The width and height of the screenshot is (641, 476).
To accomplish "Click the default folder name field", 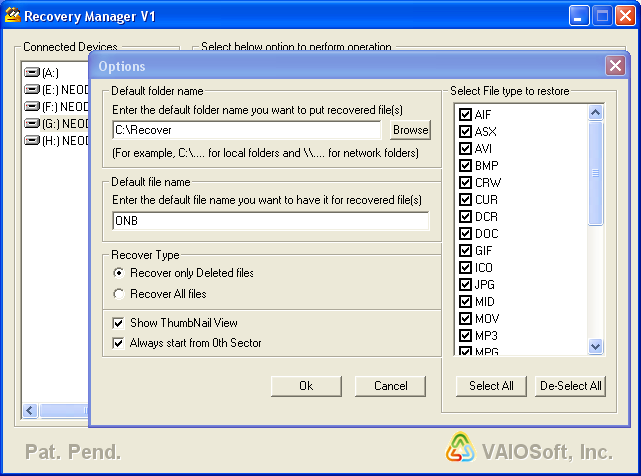I will pos(247,130).
